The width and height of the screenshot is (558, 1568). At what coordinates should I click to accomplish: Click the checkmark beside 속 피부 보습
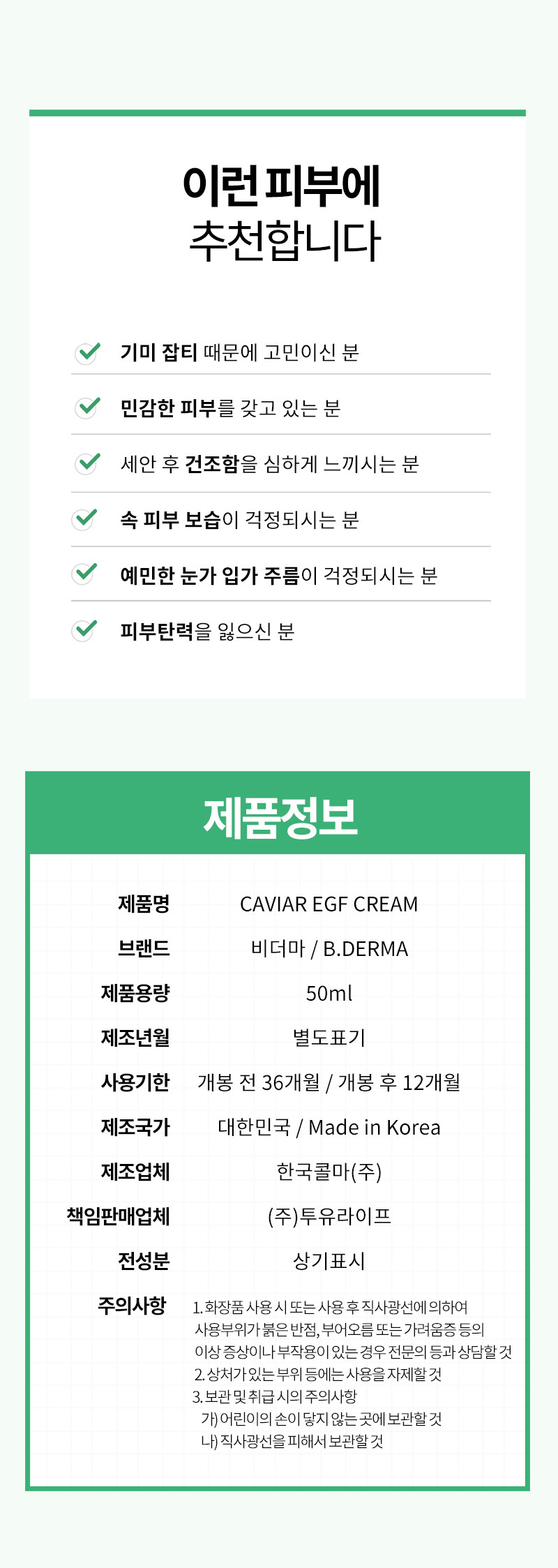(84, 518)
